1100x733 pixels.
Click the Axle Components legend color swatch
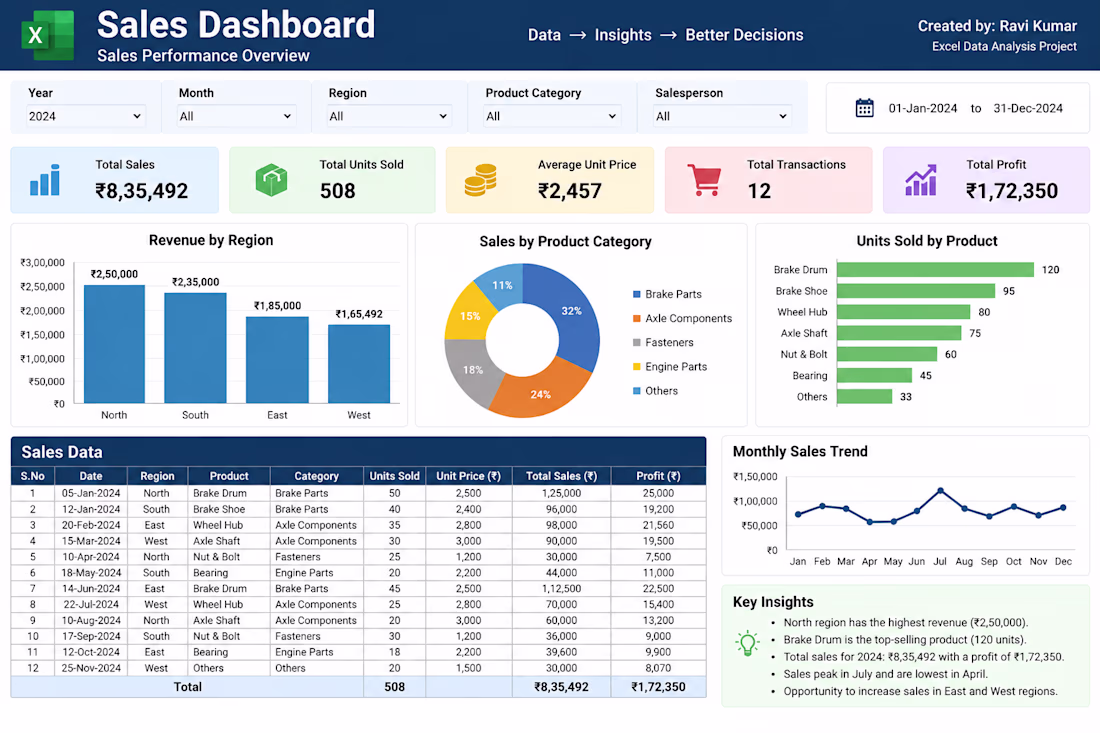pyautogui.click(x=636, y=318)
